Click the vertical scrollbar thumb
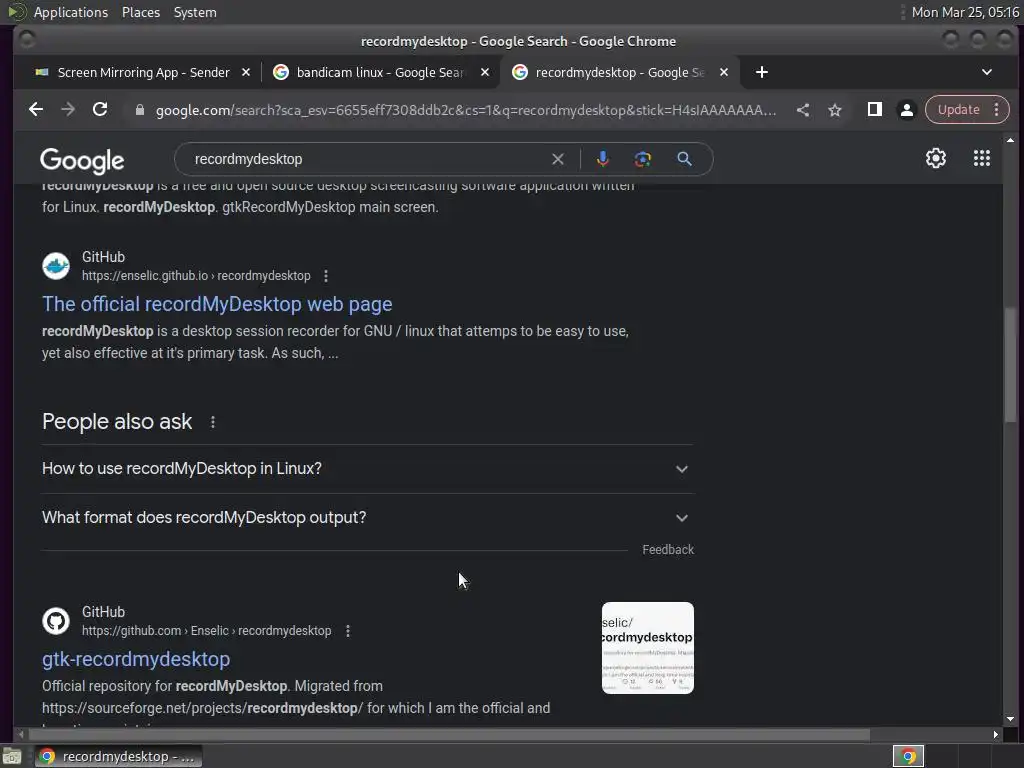The width and height of the screenshot is (1024, 768). pyautogui.click(x=1010, y=363)
